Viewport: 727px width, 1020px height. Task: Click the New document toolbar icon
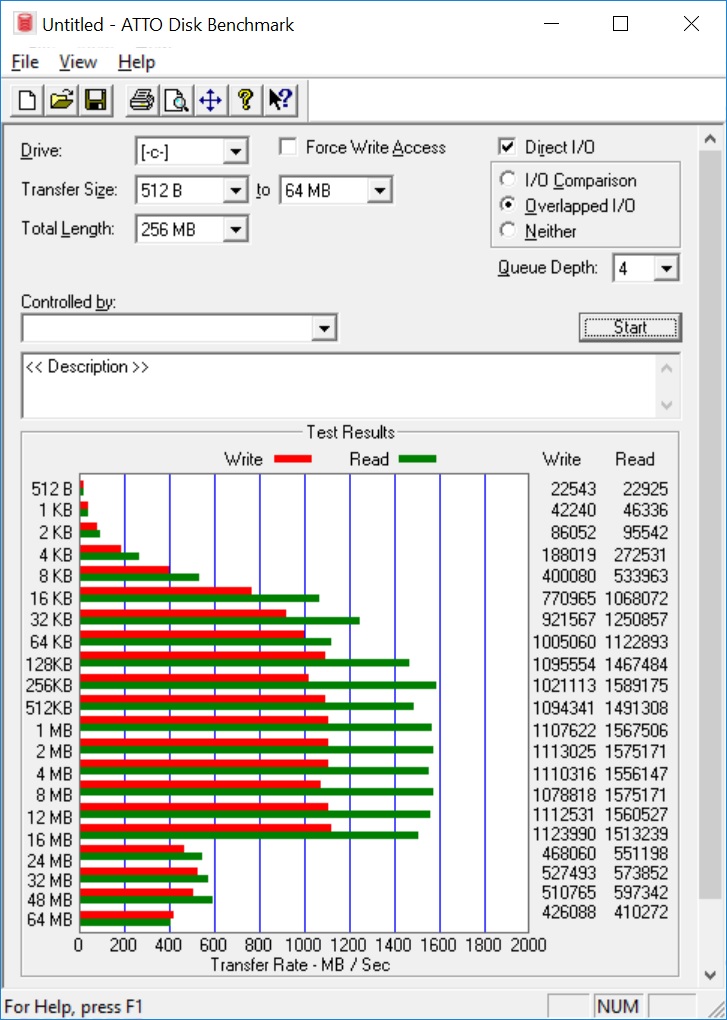coord(29,99)
